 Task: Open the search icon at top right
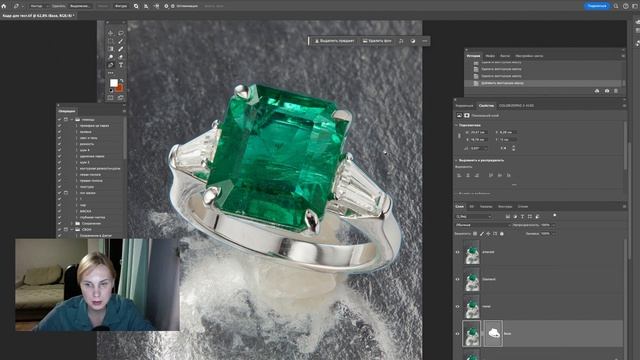click(616, 6)
